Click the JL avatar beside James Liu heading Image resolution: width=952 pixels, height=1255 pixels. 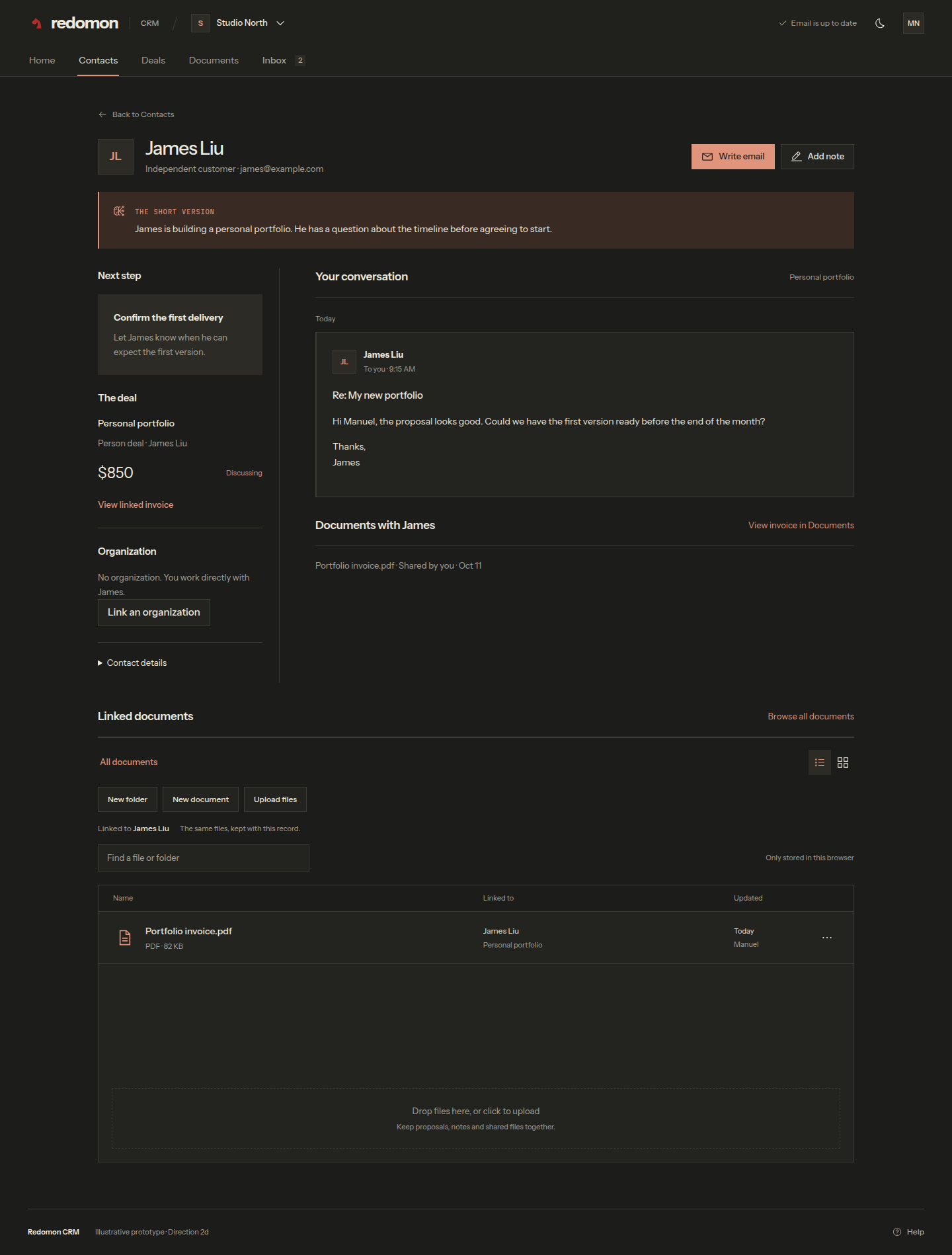click(x=116, y=157)
